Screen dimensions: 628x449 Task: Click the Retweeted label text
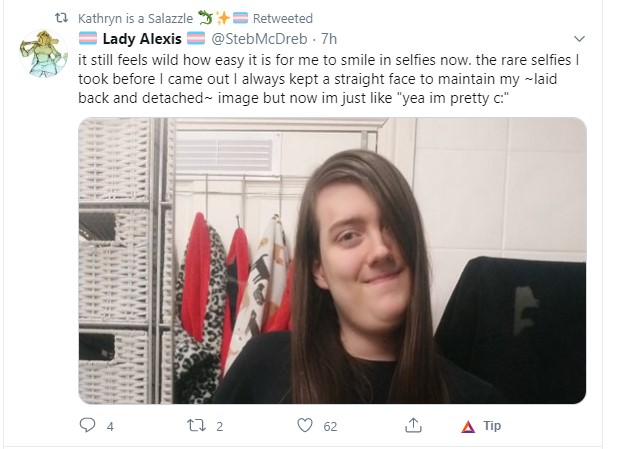[x=283, y=18]
